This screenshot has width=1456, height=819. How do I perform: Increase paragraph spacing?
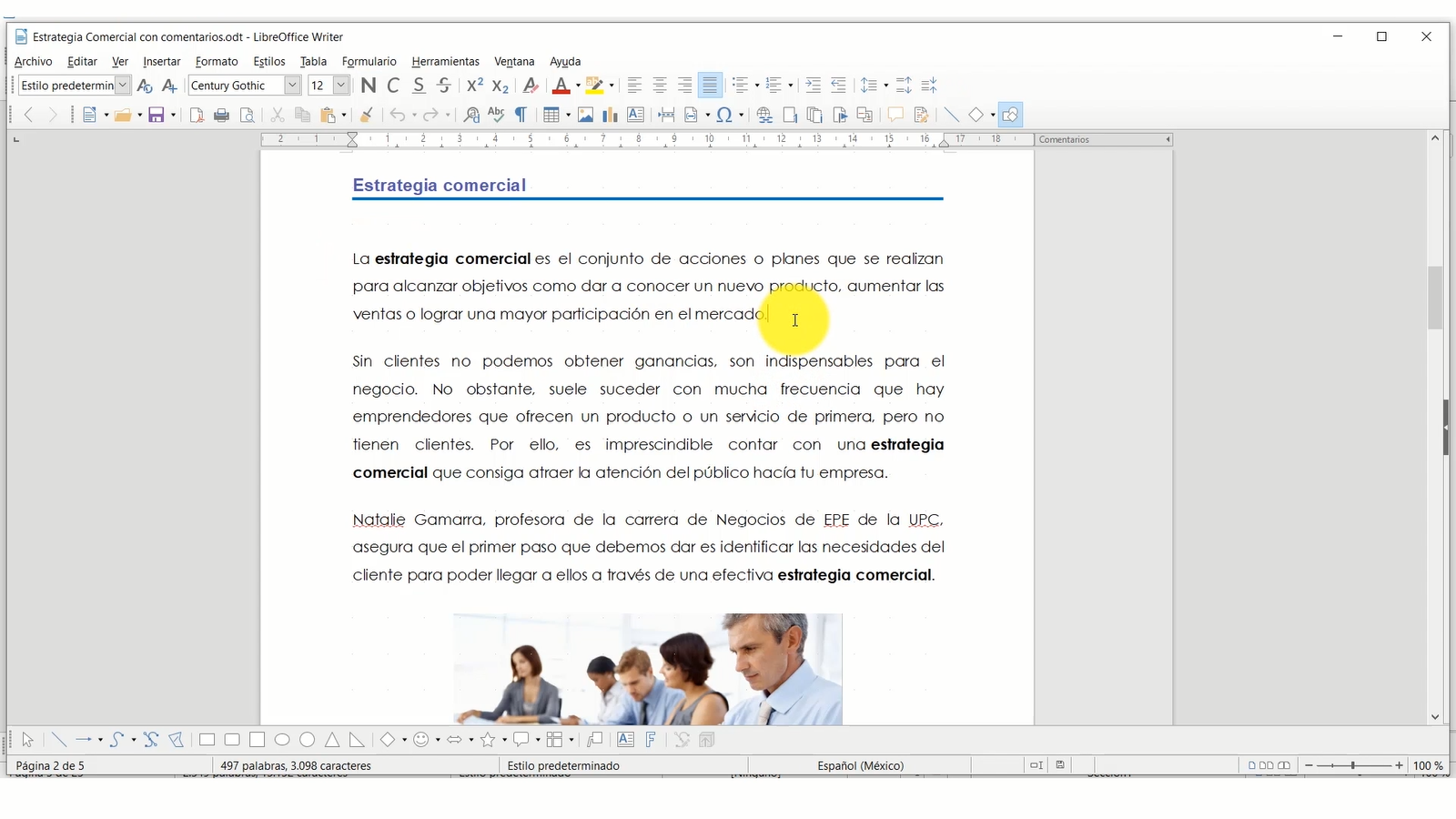904,86
